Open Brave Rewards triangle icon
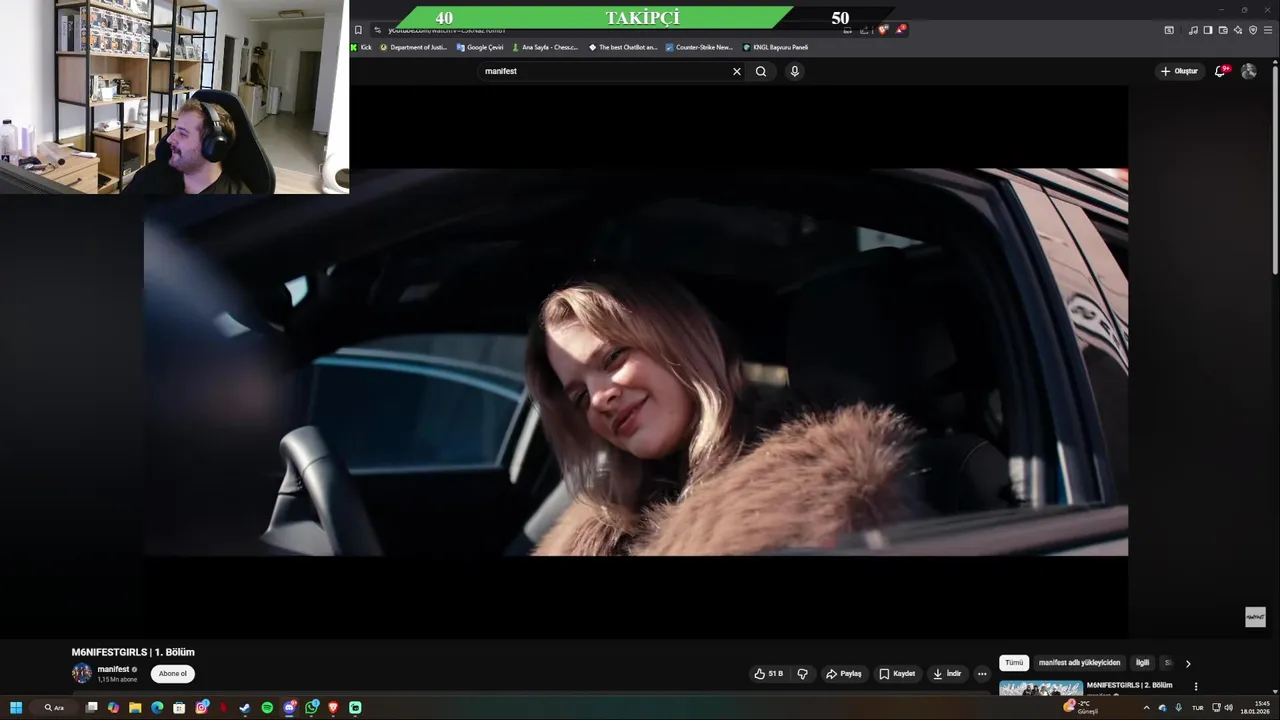Image resolution: width=1280 pixels, height=720 pixels. pos(900,30)
